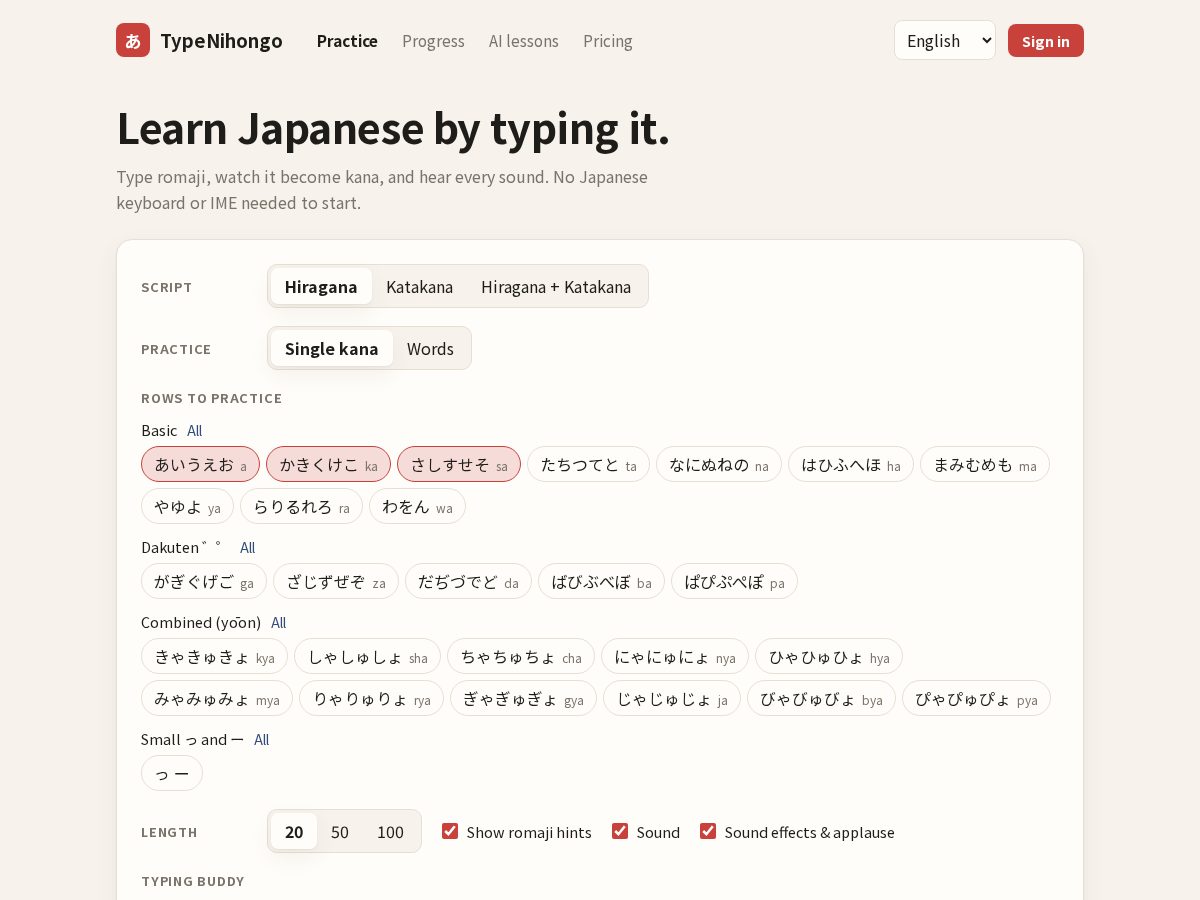The height and width of the screenshot is (900, 1200).
Task: Enable the わをん wa row
Action: [417, 506]
